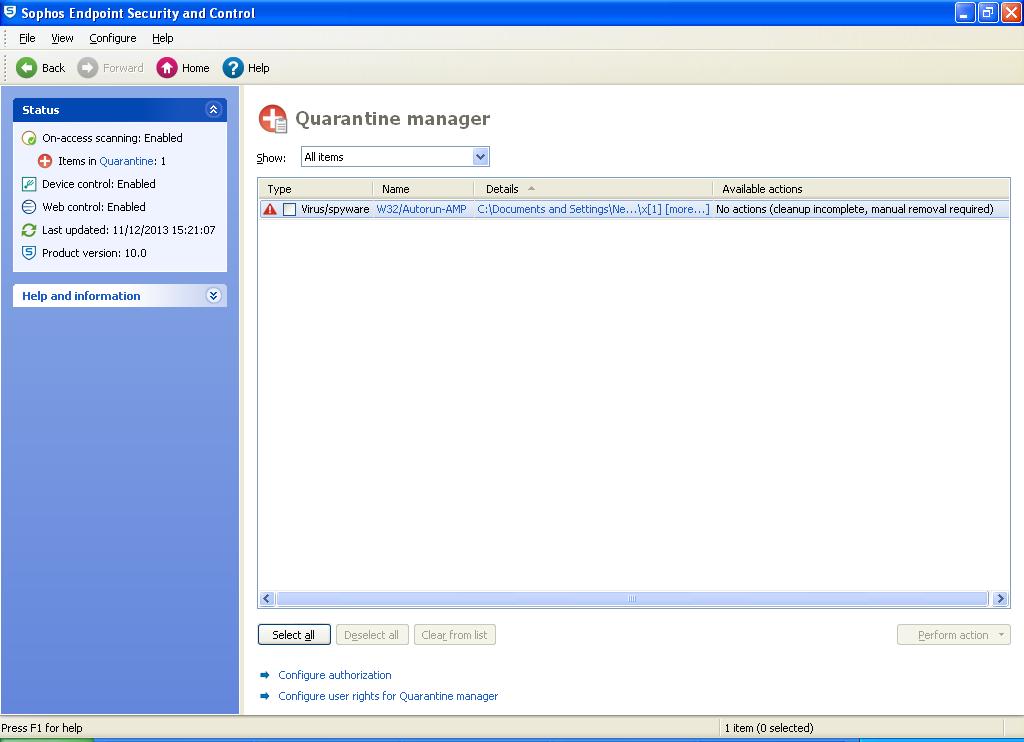Follow the Quarantine link in the Status panel
The height and width of the screenshot is (742, 1024).
127,161
